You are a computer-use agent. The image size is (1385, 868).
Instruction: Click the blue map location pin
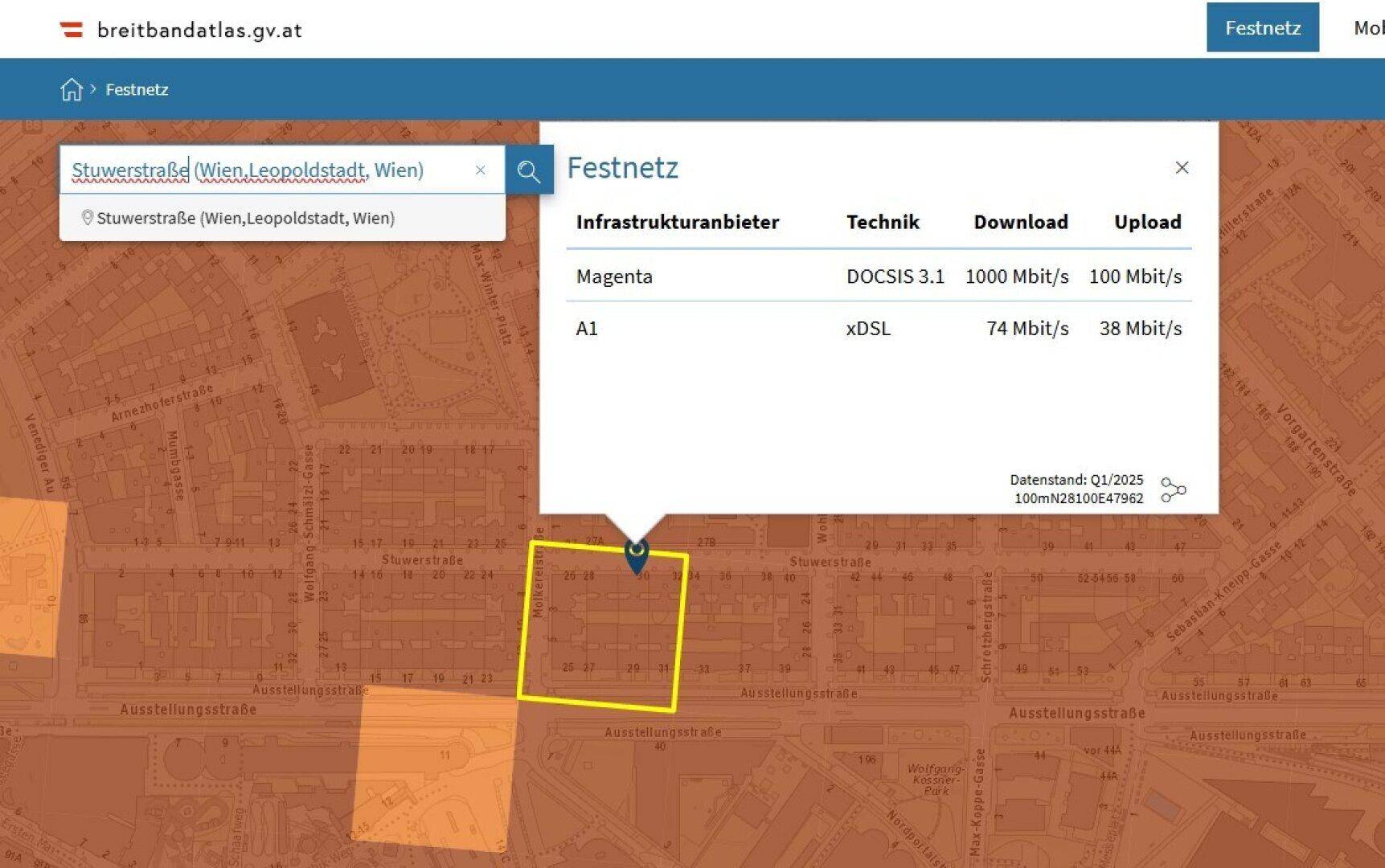point(637,556)
